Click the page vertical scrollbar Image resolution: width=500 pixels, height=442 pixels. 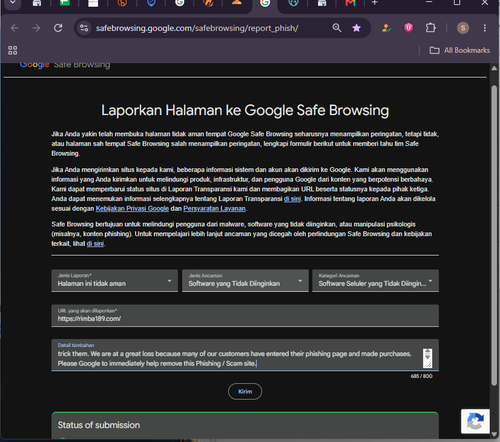click(x=494, y=236)
